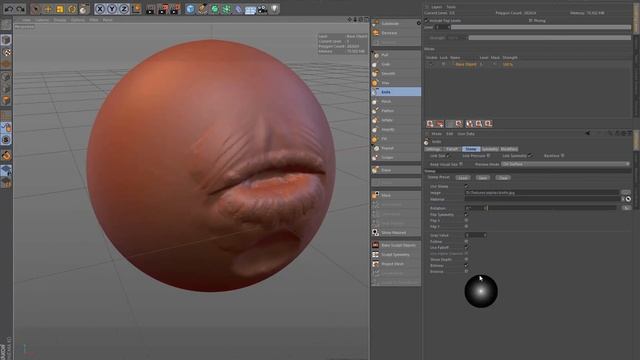Screen dimensions: 640x360
Task: Select the Subdivide sculpt command
Action: pos(396,23)
